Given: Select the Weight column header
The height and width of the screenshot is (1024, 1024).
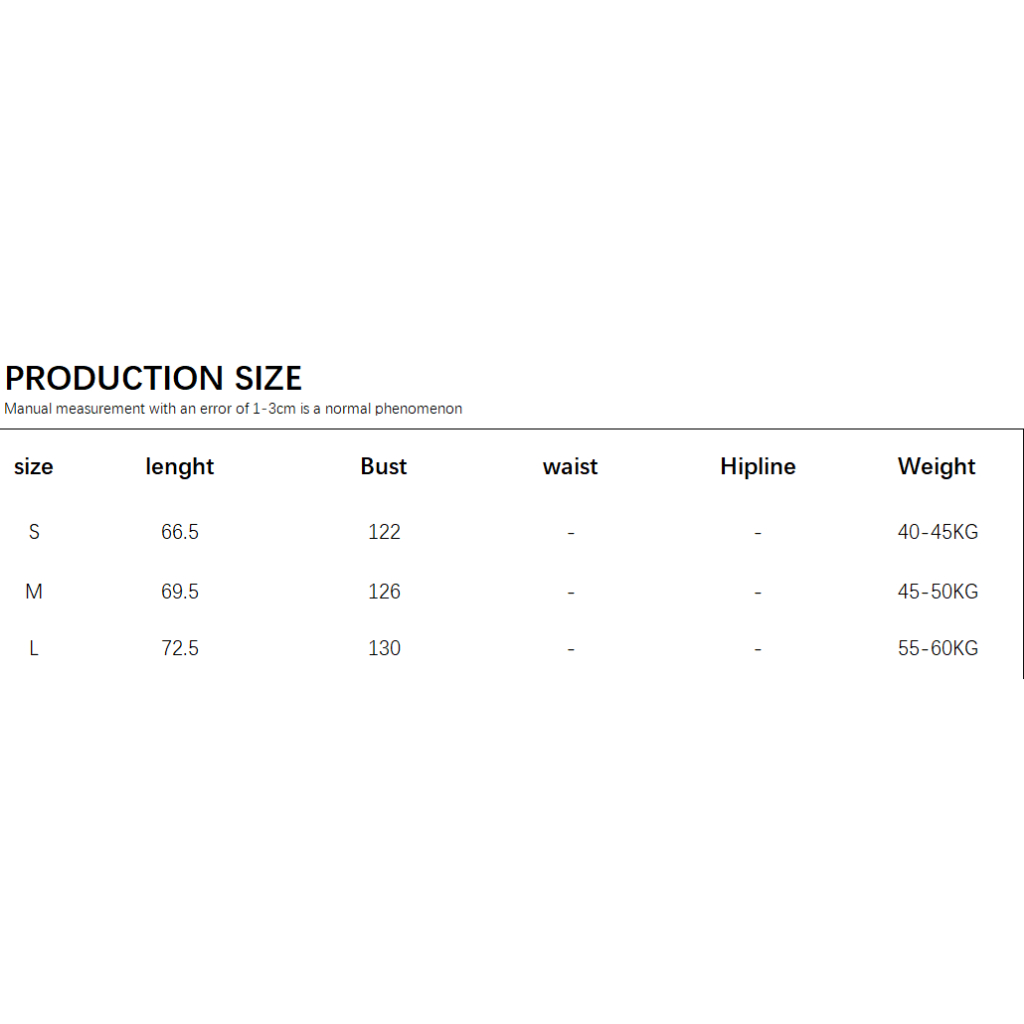Looking at the screenshot, I should pyautogui.click(x=937, y=467).
